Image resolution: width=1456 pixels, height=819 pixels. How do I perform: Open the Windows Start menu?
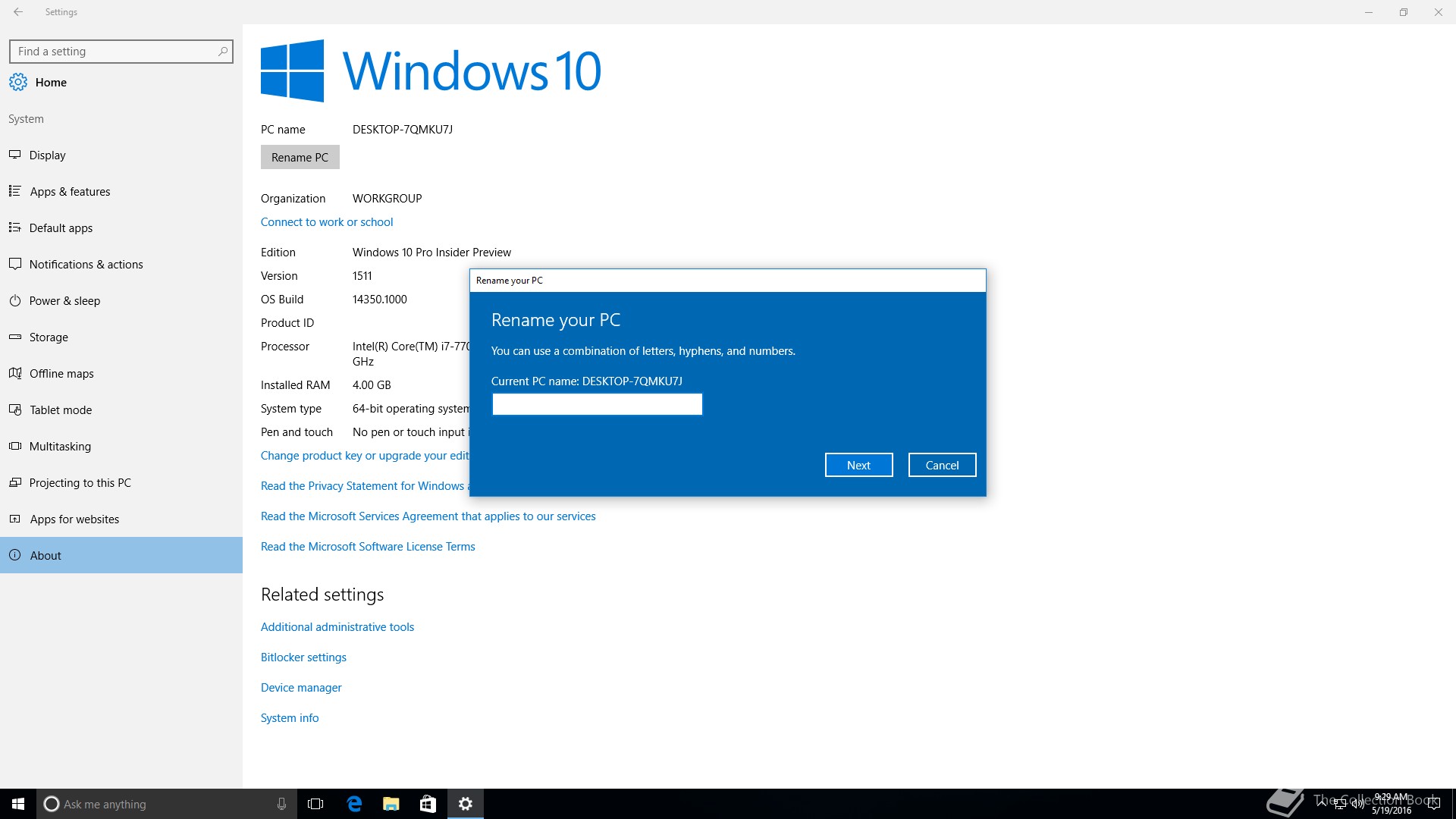tap(18, 804)
